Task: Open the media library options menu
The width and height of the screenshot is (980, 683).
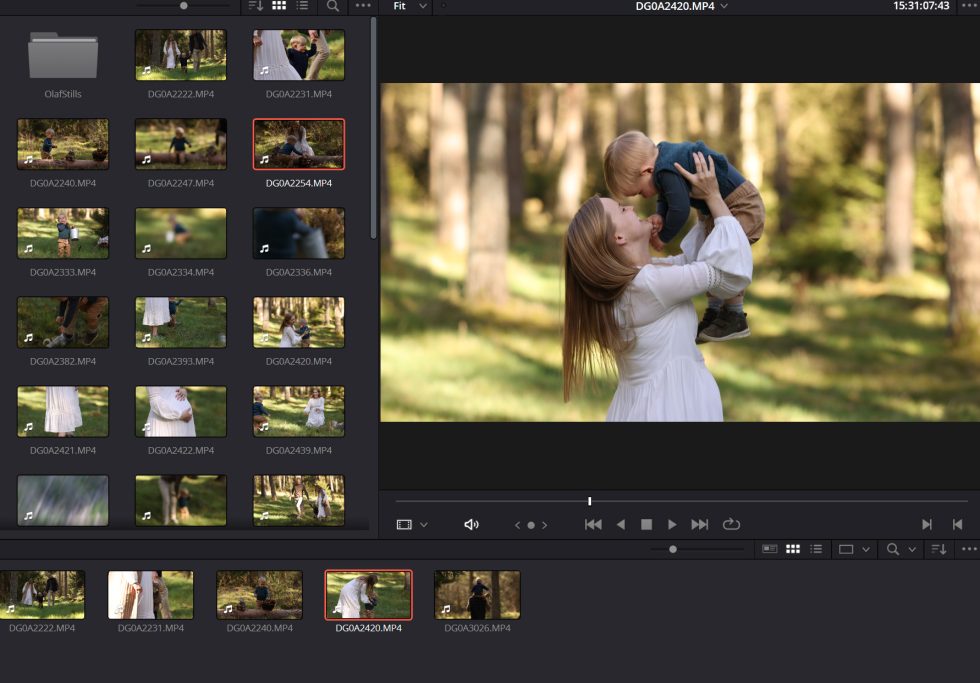Action: 364,7
